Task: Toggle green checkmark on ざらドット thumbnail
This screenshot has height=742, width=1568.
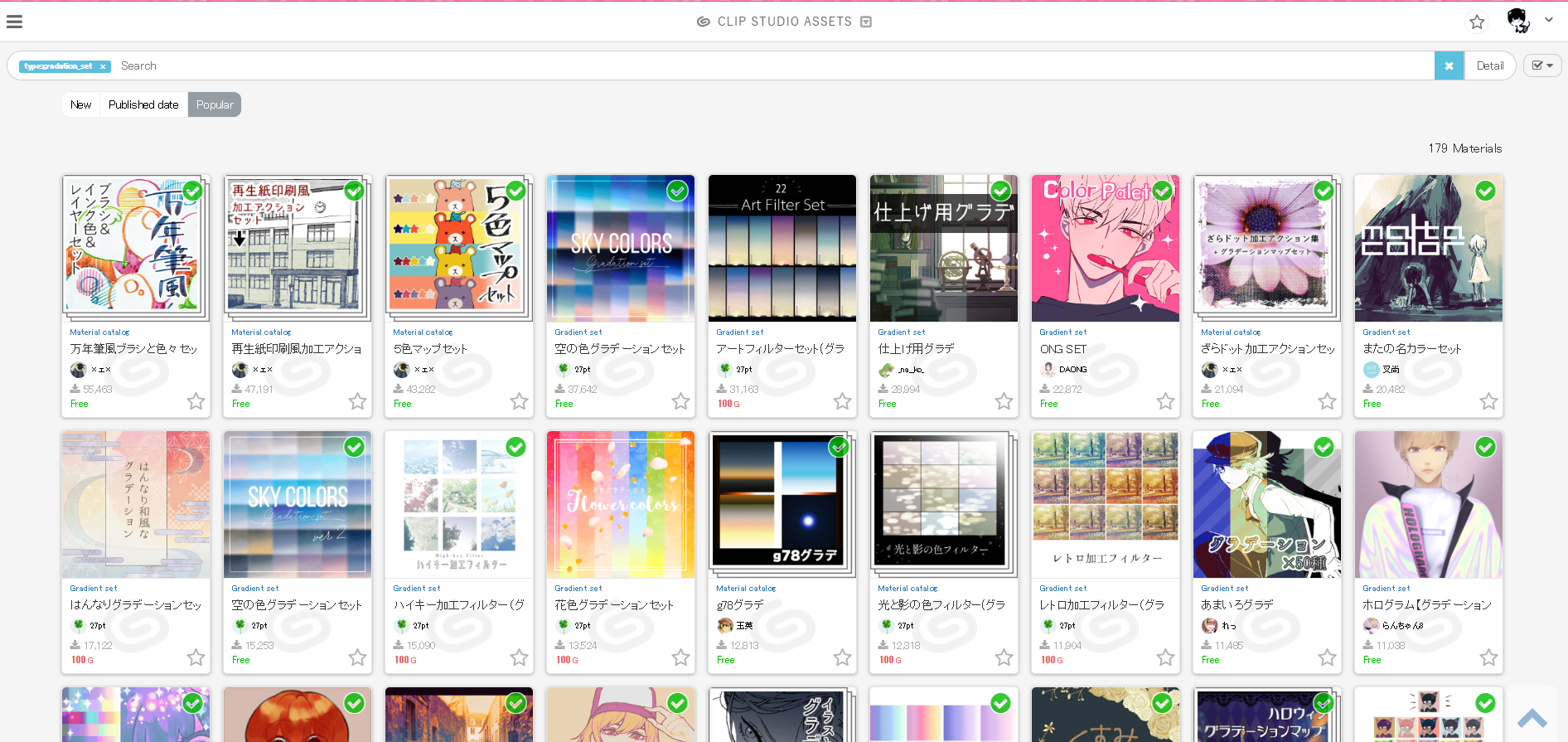Action: pyautogui.click(x=1324, y=191)
